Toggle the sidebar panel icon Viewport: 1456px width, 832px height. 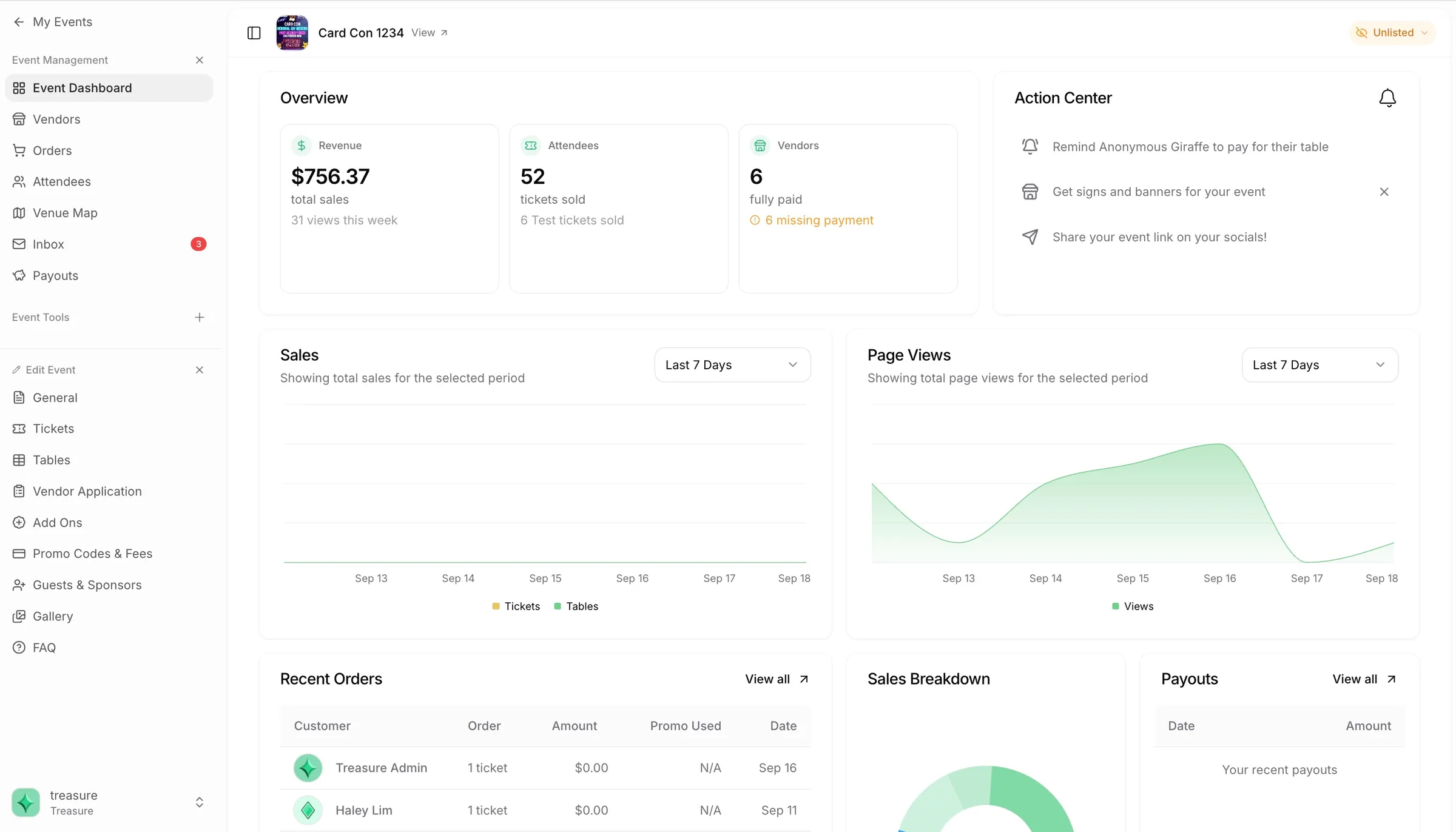pos(254,33)
